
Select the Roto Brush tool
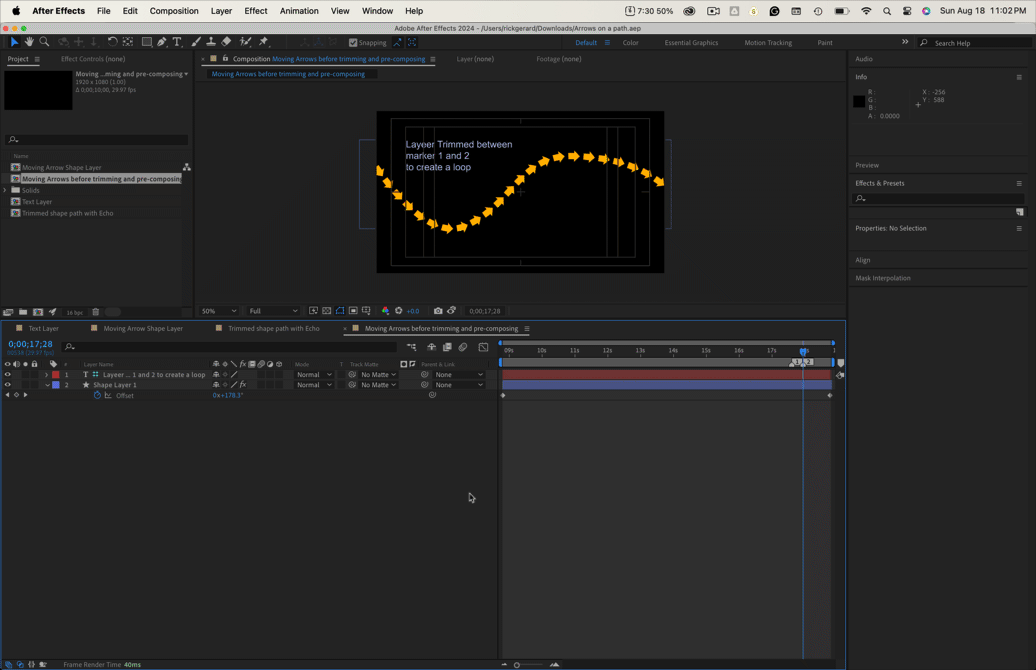click(245, 42)
